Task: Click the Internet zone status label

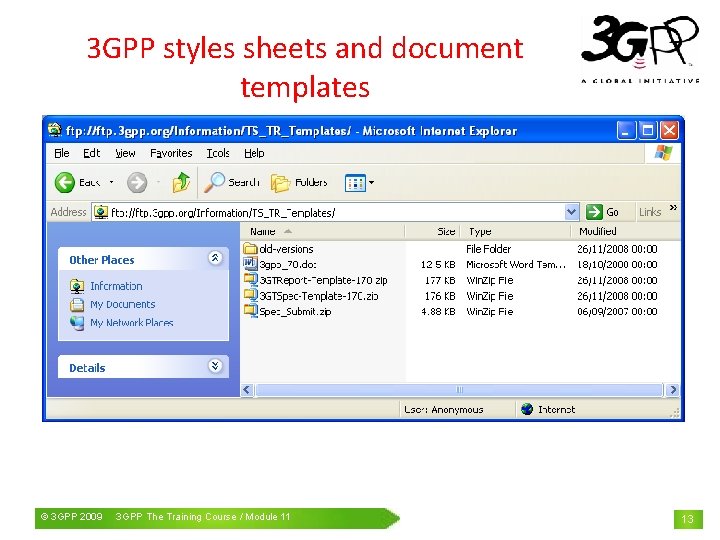Action: [x=557, y=409]
